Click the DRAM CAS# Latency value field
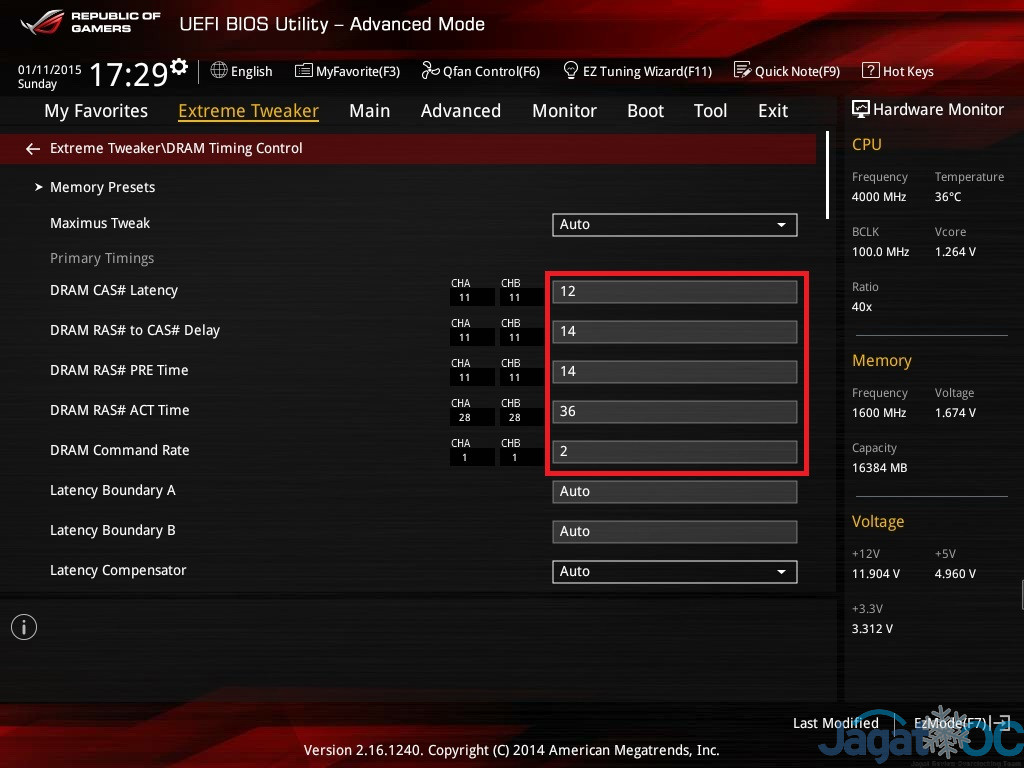Screen dimensions: 1024x768 (674, 292)
